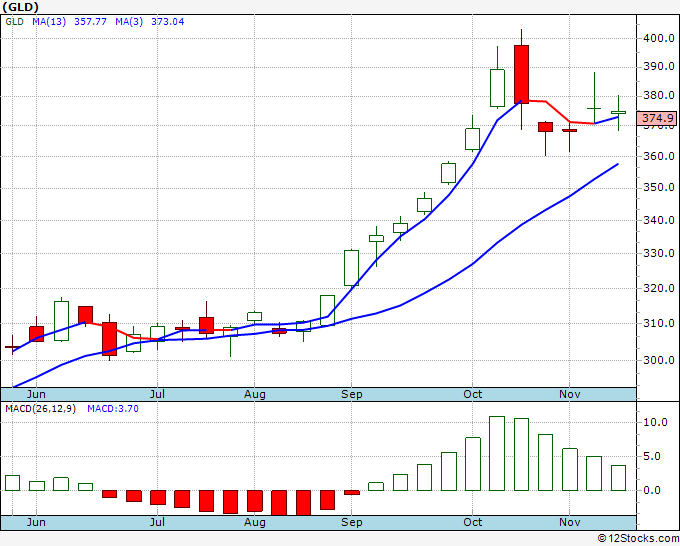This screenshot has height=546, width=680.
Task: Click the tall green candlestick at Sep start
Action: (351, 268)
